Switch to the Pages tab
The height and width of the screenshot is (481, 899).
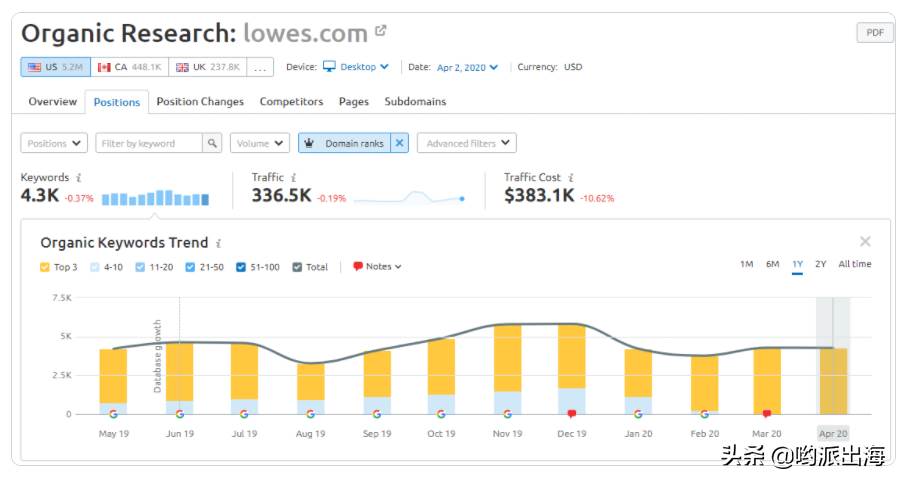point(354,101)
